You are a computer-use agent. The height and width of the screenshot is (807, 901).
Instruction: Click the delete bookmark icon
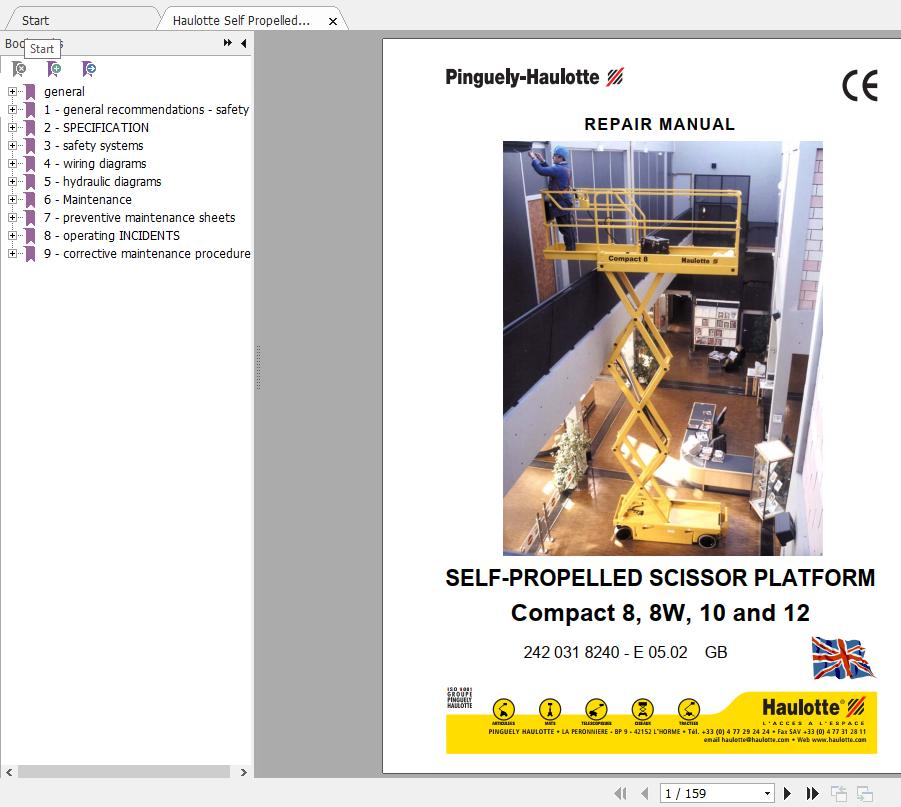(18, 70)
